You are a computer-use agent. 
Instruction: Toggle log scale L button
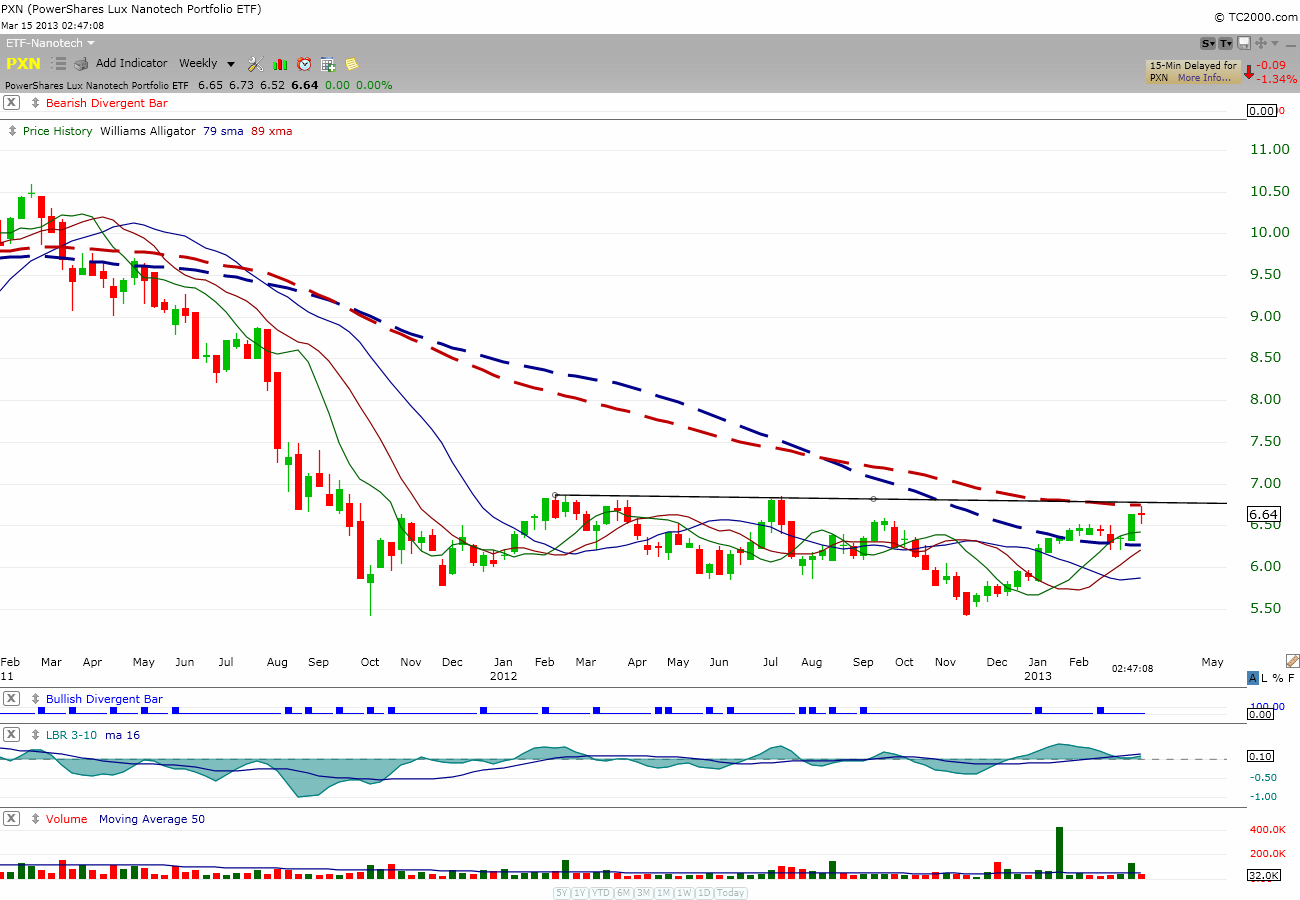point(1266,678)
